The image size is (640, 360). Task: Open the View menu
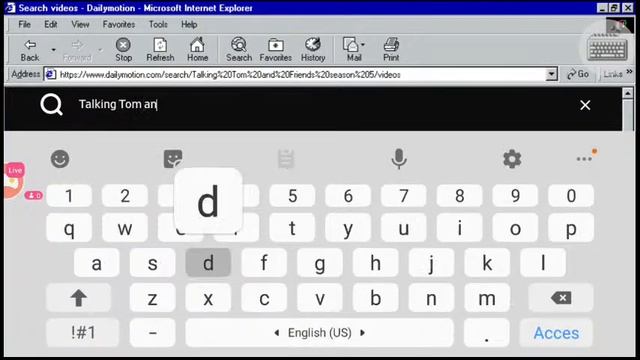80,24
